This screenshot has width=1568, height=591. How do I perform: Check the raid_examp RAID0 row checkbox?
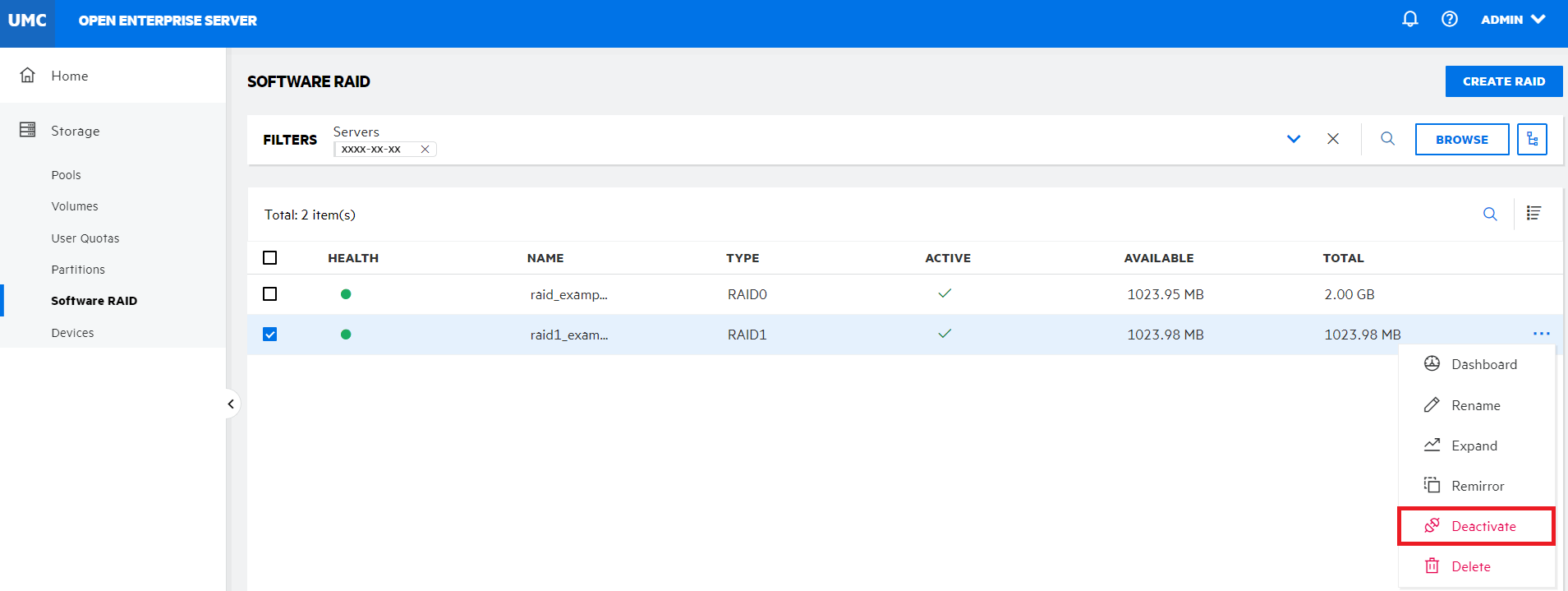[x=270, y=294]
